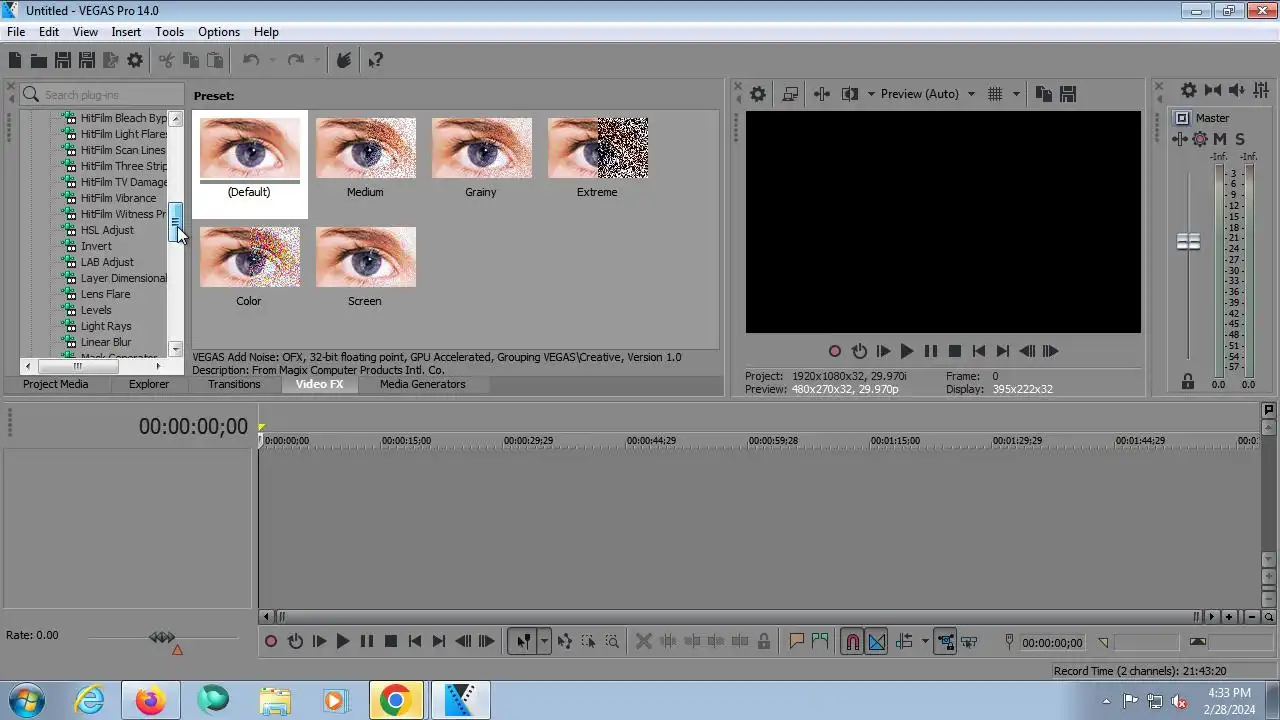Select the Envelope edit tool on timeline toolbar

point(564,642)
